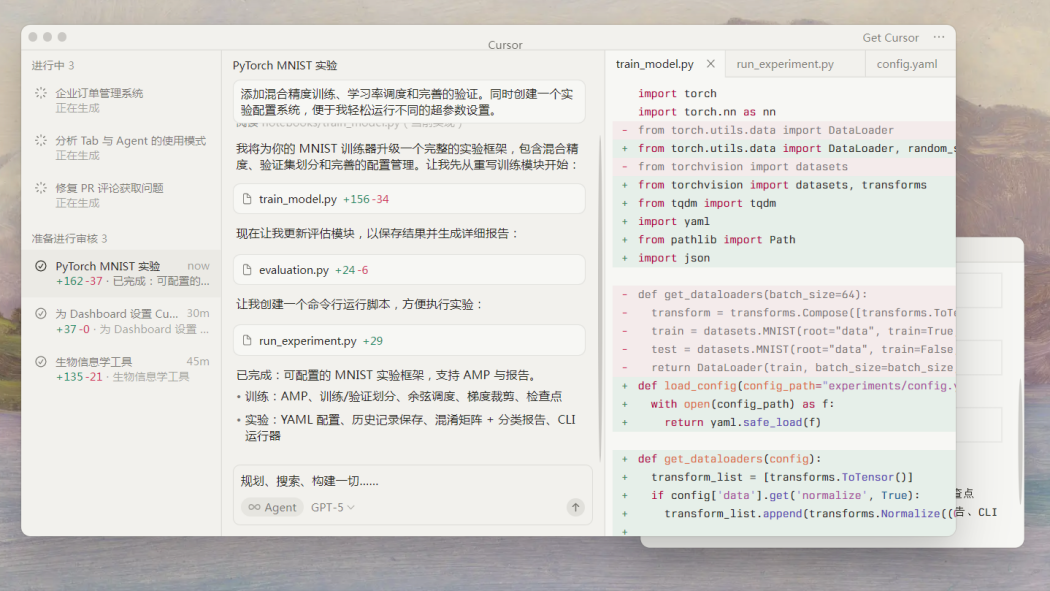Viewport: 1050px width, 591px height.
Task: Click the spinner icon beside 分析 Tab 与 Agent
Action: click(x=41, y=141)
